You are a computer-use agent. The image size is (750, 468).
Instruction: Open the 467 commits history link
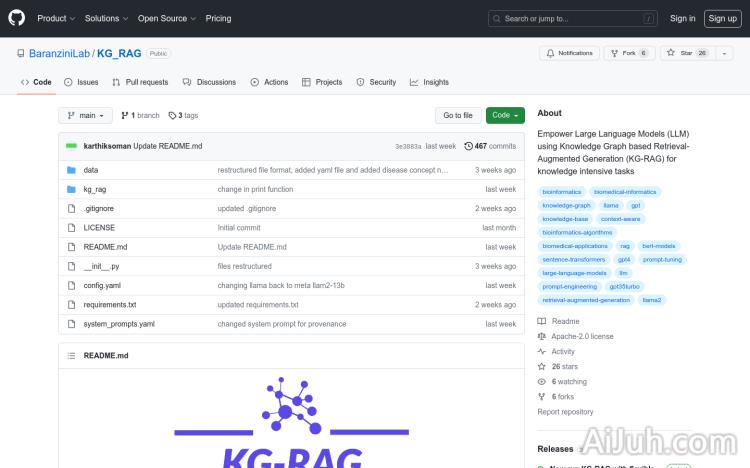pyautogui.click(x=490, y=146)
